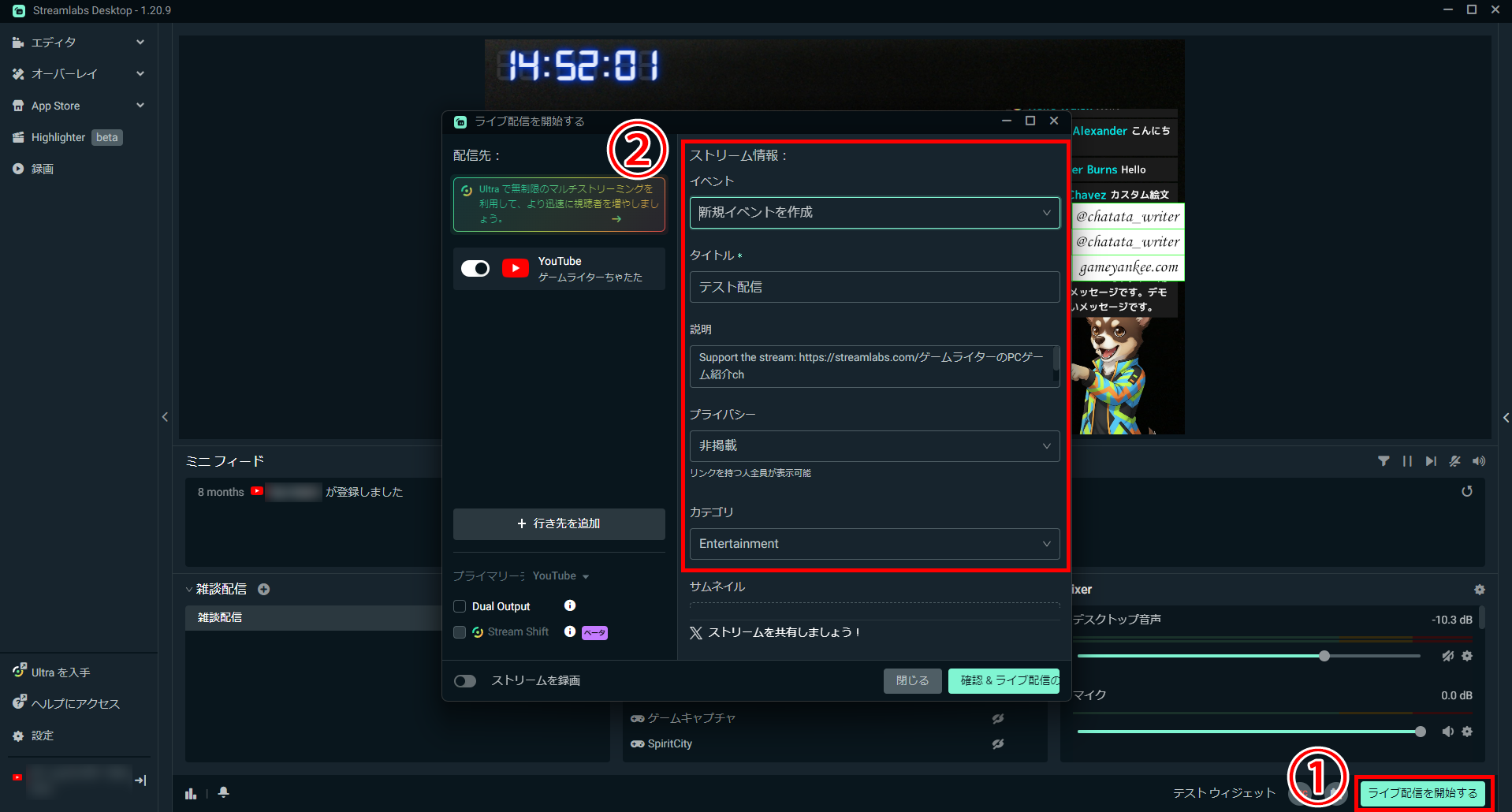Toggle the YouTube destination switch
Image resolution: width=1512 pixels, height=812 pixels.
[x=475, y=269]
